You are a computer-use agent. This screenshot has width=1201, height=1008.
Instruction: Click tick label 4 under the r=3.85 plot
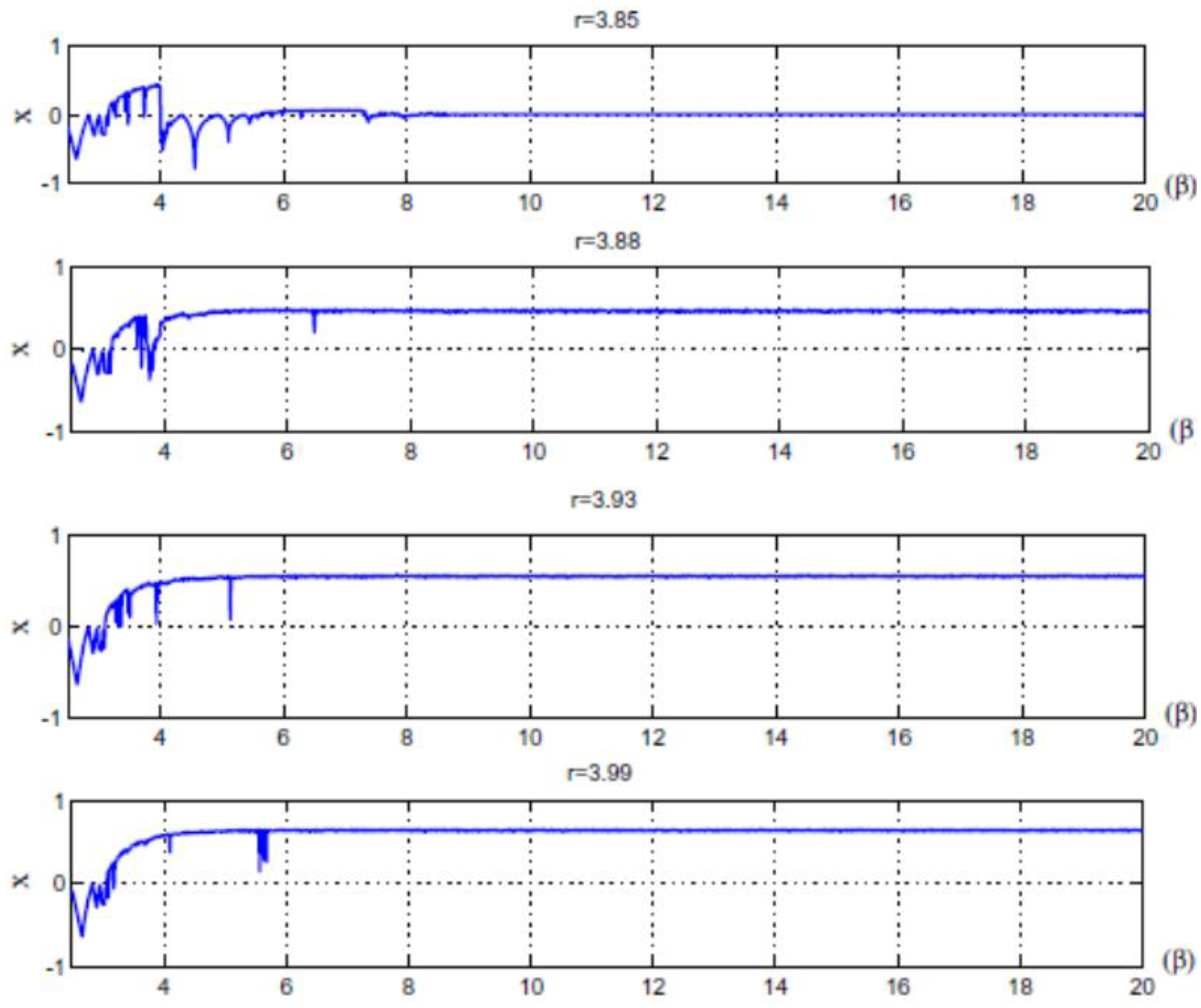tap(160, 202)
